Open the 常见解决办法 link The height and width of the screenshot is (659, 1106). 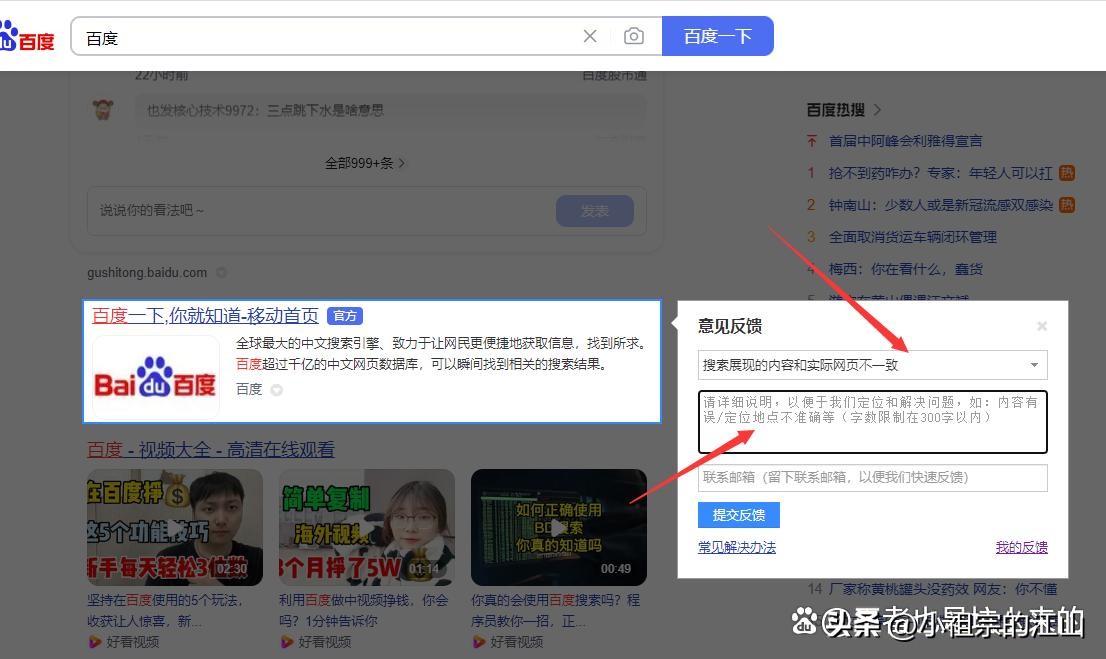pos(737,547)
